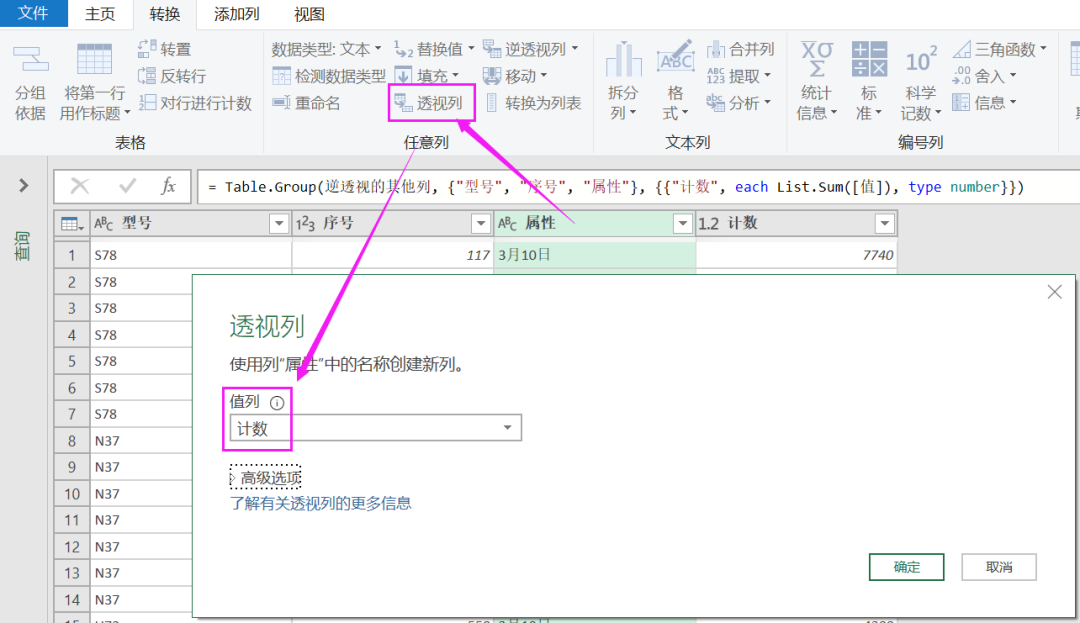Select cell 117 in 序号 column
Viewport: 1080px width, 623px height.
(393, 255)
